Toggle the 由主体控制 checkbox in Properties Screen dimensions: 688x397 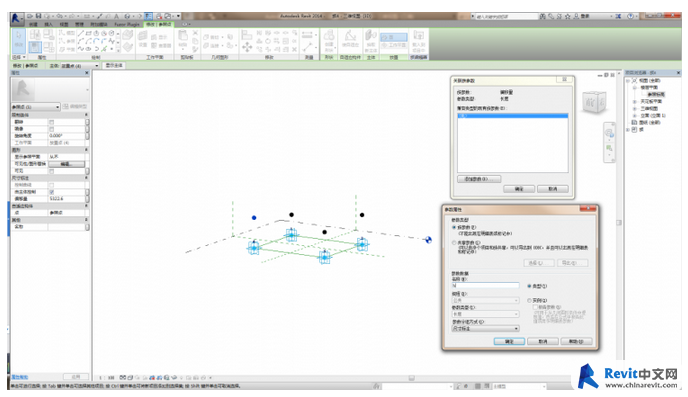click(51, 192)
